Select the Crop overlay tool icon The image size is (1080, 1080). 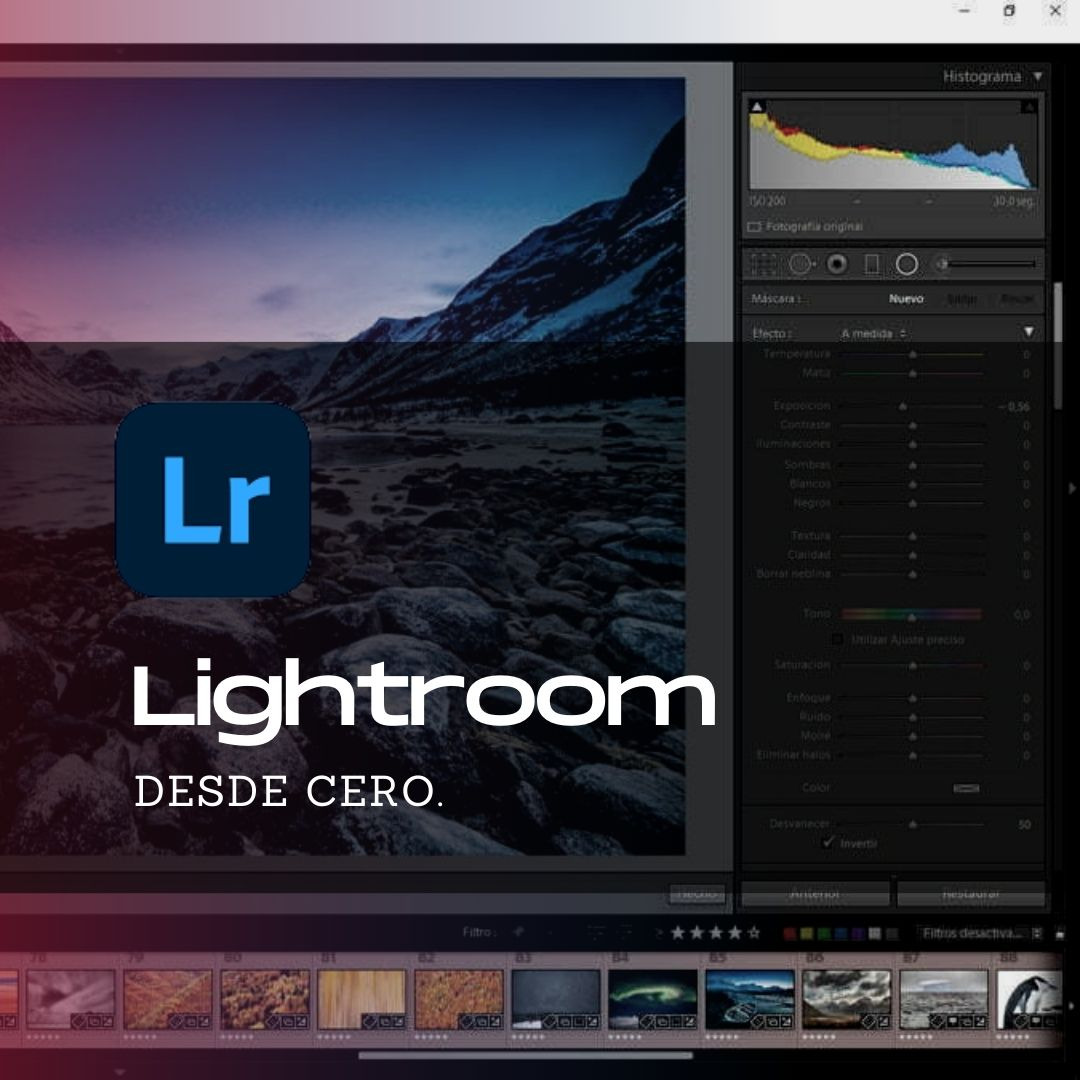coord(764,264)
